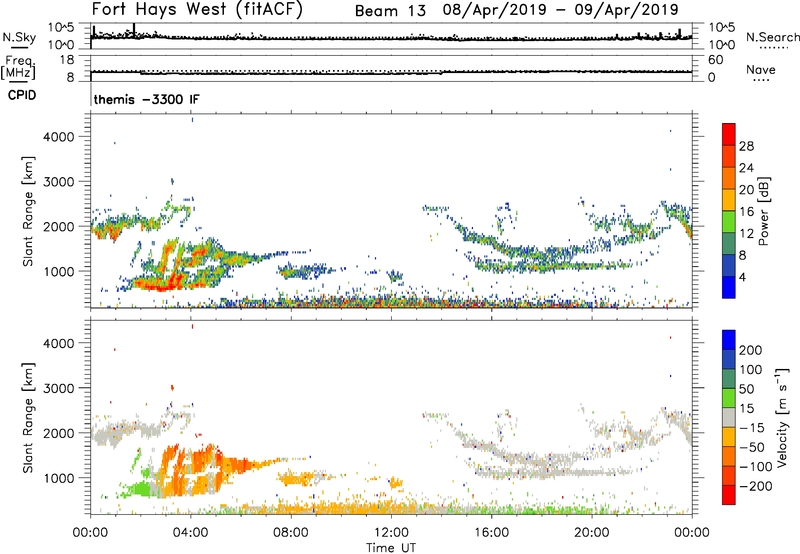Select the "Freq. [MHz]" axis label
Screen dimensions: 800x554
pyautogui.click(x=19, y=68)
